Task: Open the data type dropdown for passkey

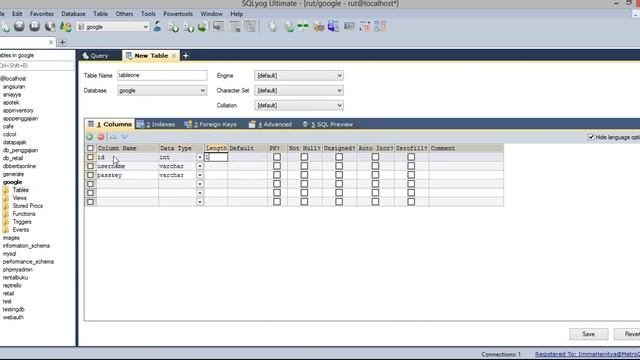Action: pos(200,175)
